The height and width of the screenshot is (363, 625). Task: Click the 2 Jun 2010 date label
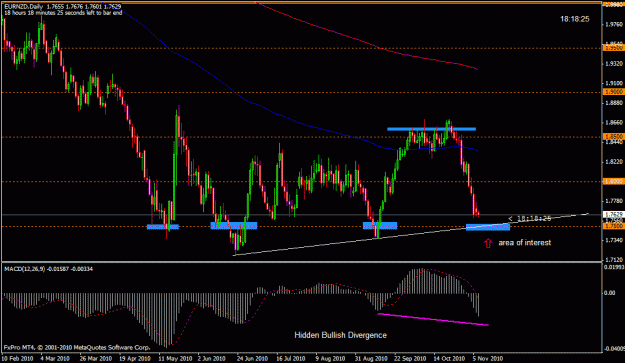coord(212,358)
